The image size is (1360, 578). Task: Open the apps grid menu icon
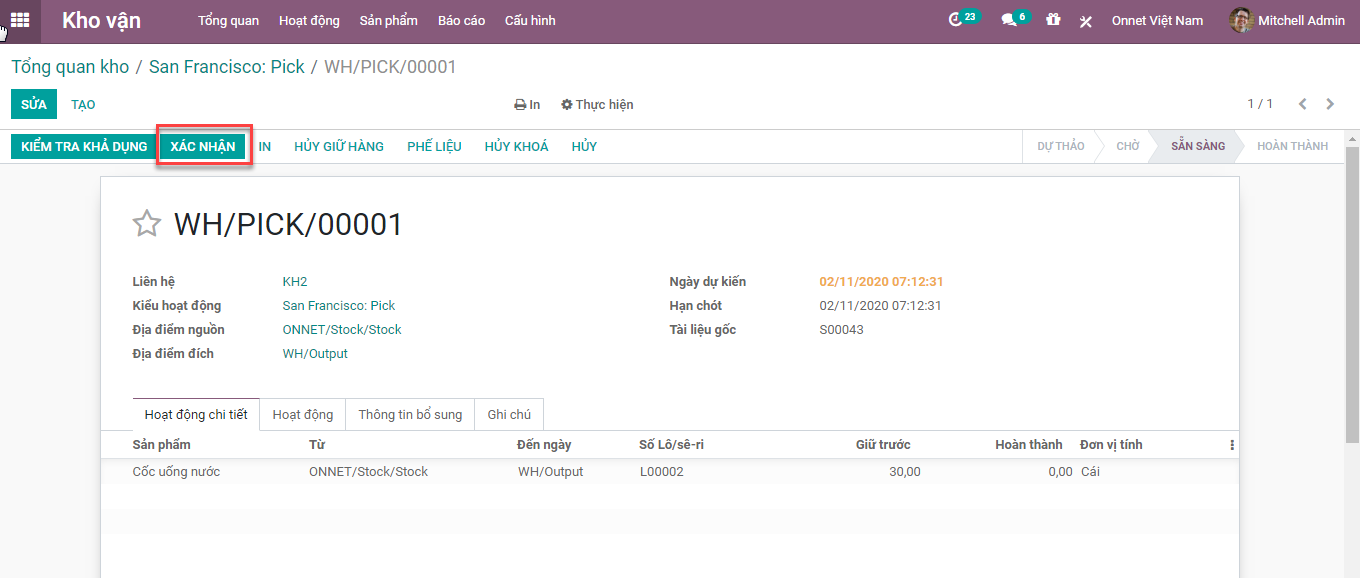pos(20,20)
